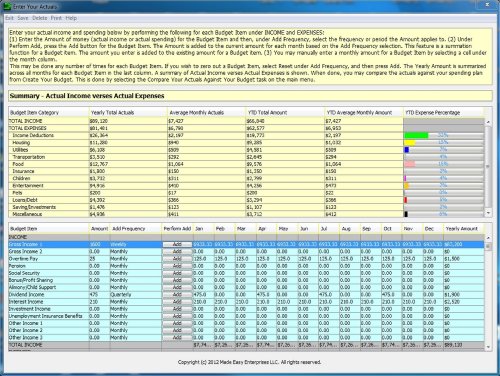Close the Enter Your Actuals window
This screenshot has height=376, width=500.
(x=487, y=4)
